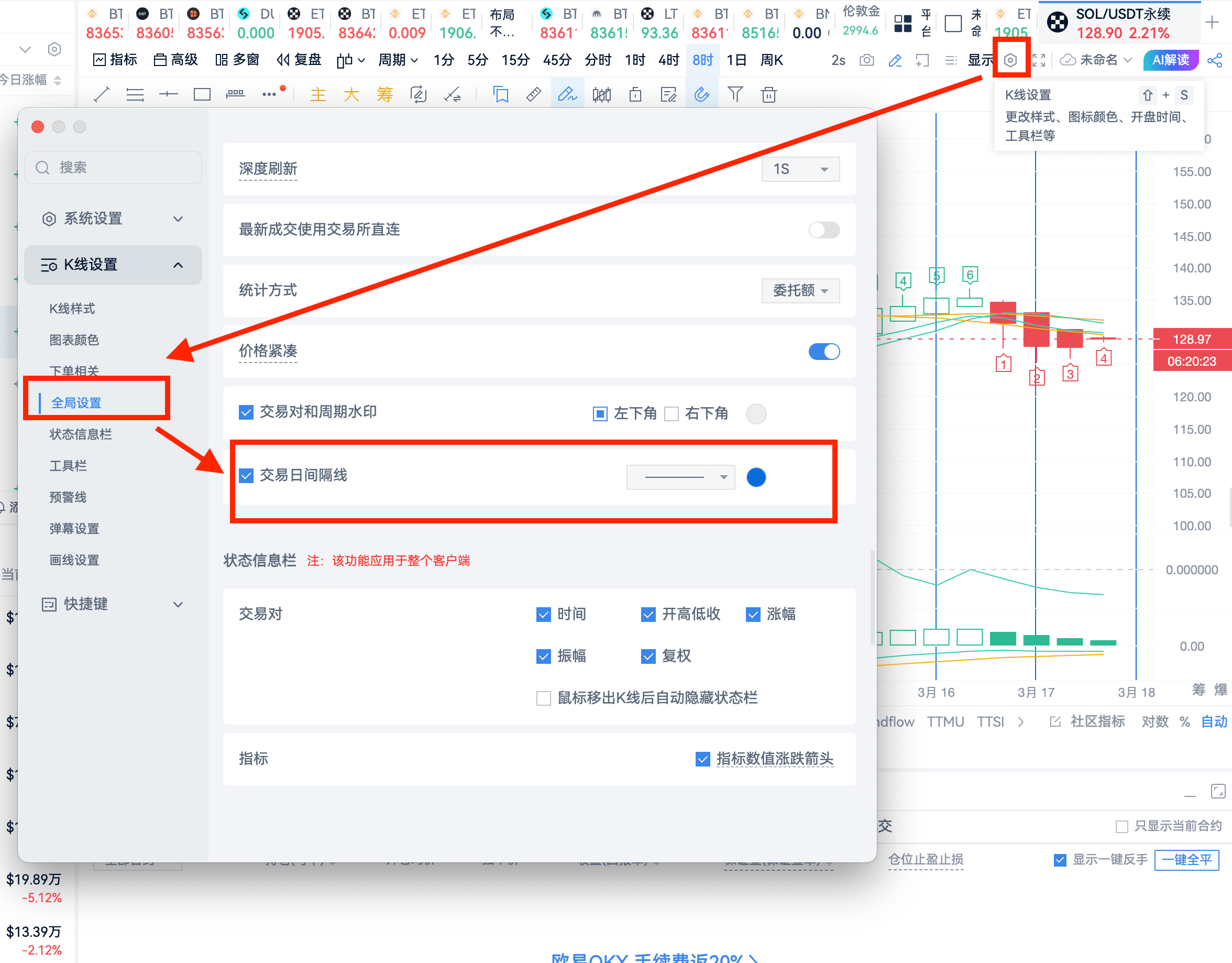
Task: Switch to 1日 timeframe
Action: (x=736, y=60)
